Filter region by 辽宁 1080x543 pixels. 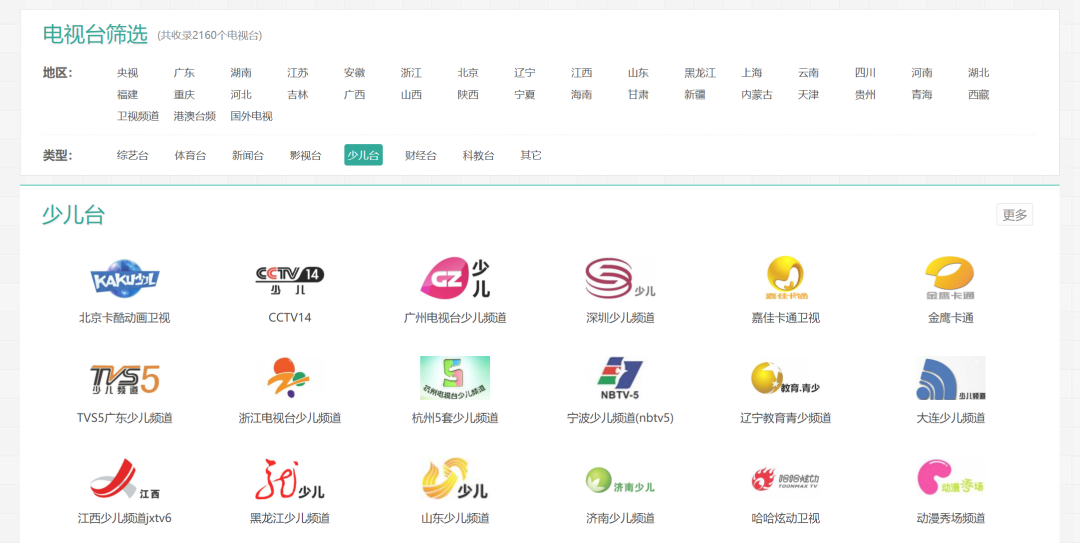[525, 73]
